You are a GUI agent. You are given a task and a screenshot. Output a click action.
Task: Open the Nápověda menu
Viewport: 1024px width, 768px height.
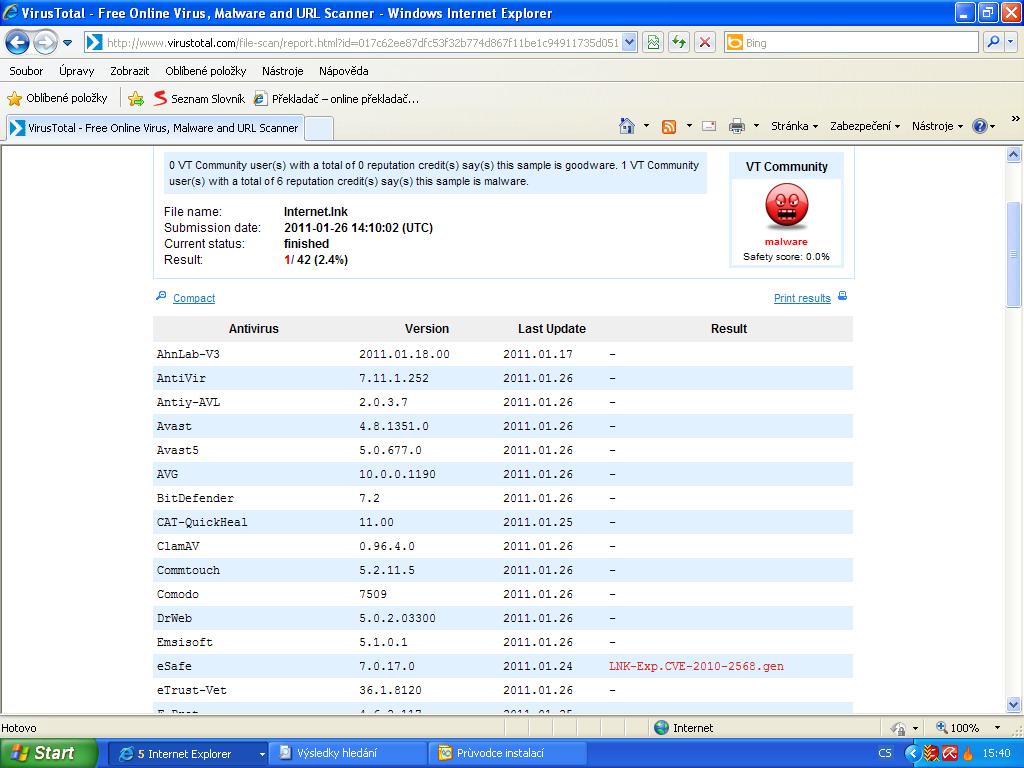click(343, 71)
